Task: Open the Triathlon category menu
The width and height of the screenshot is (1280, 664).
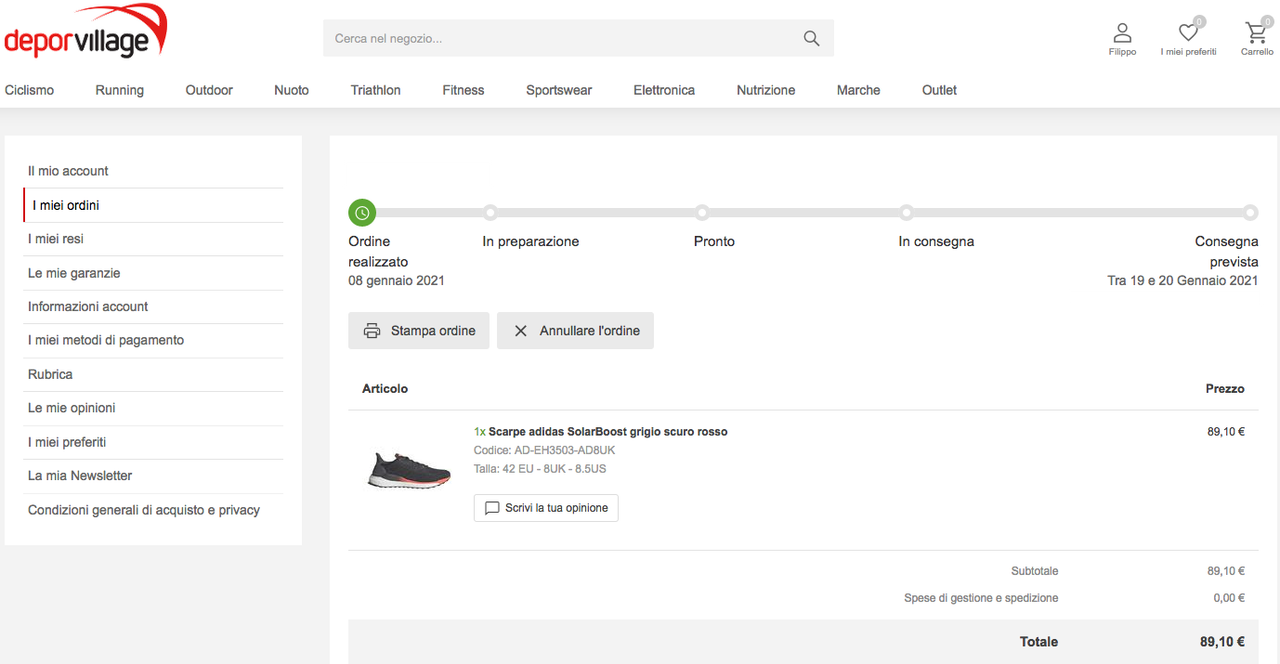Action: pyautogui.click(x=375, y=90)
